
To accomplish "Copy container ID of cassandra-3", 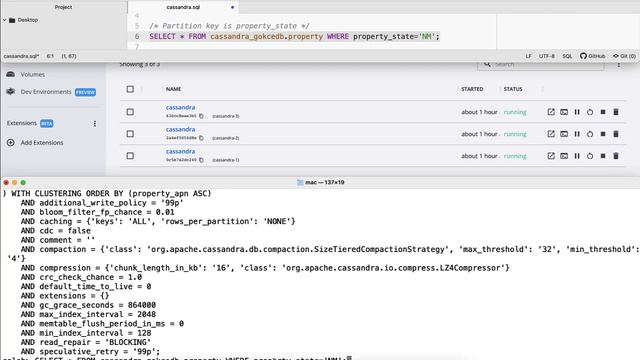I will 201,116.
